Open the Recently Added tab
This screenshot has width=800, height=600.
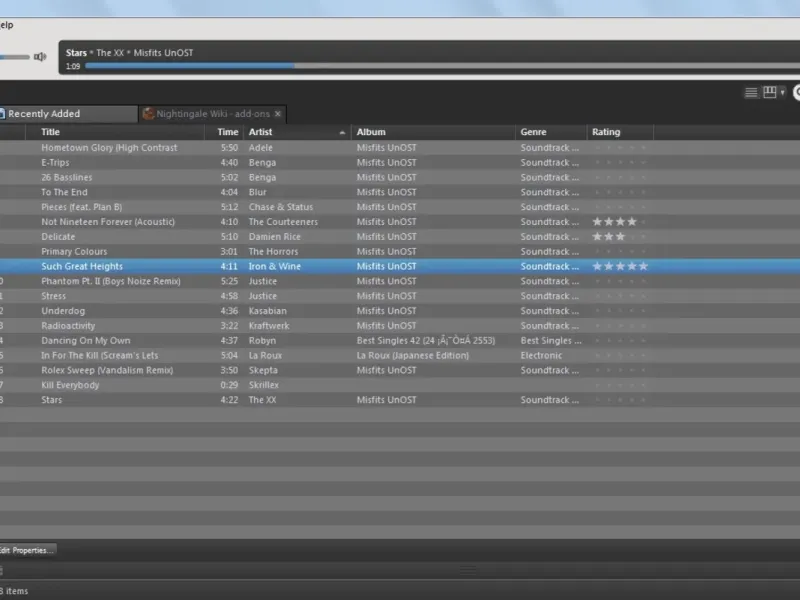point(68,114)
